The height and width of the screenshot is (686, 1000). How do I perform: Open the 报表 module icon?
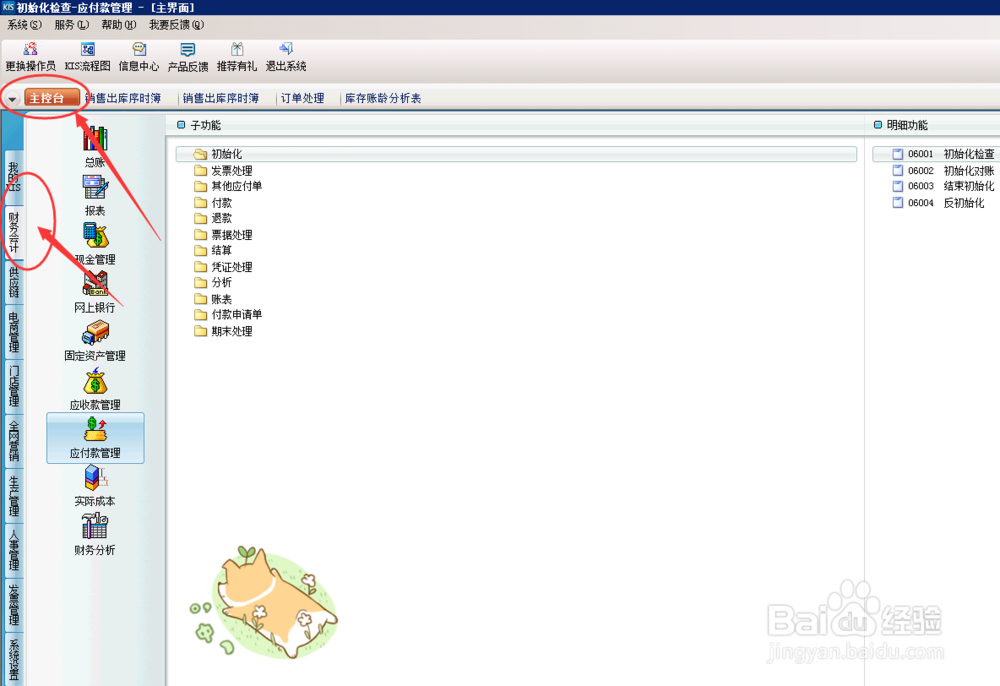[x=95, y=195]
